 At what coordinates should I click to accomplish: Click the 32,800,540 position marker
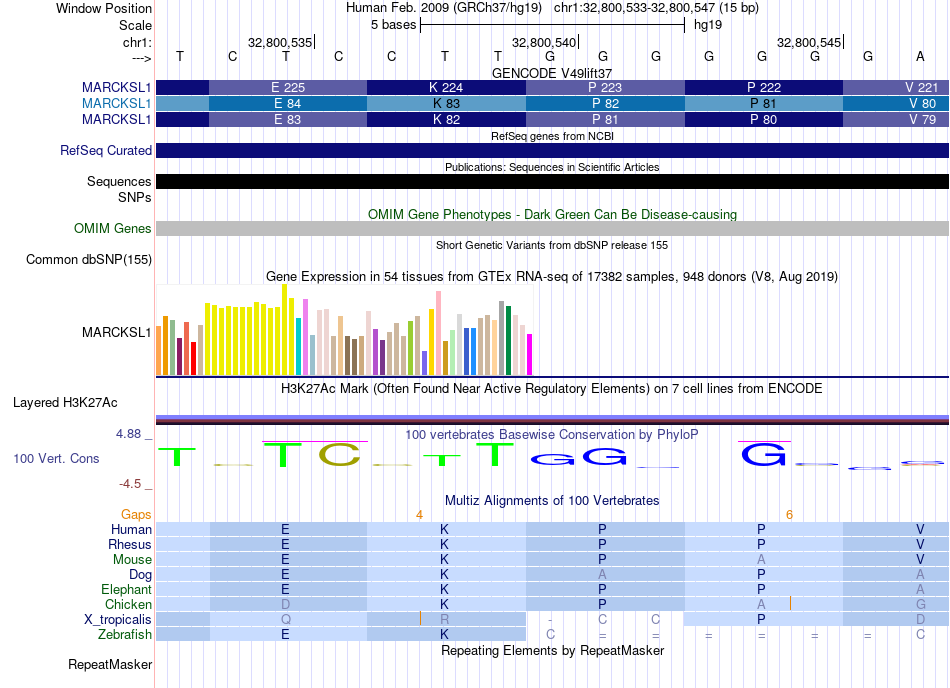point(544,42)
